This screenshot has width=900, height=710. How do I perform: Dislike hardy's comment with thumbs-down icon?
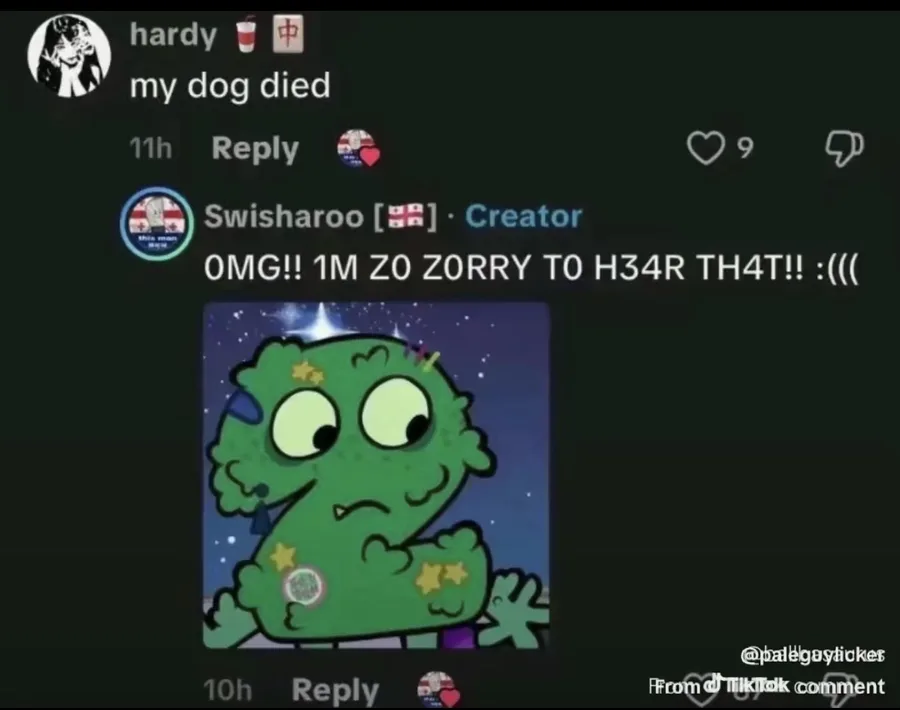pyautogui.click(x=844, y=149)
